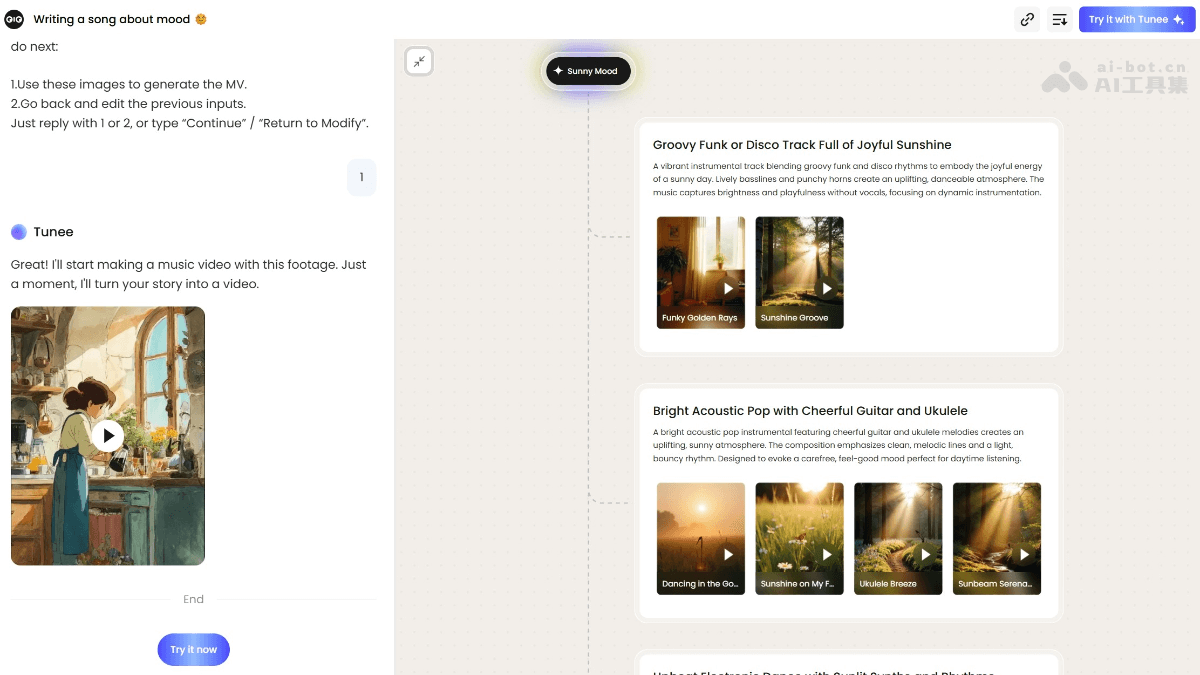Image resolution: width=1200 pixels, height=675 pixels.
Task: Open the Groovy Funk or Disco Track card title
Action: (x=802, y=145)
